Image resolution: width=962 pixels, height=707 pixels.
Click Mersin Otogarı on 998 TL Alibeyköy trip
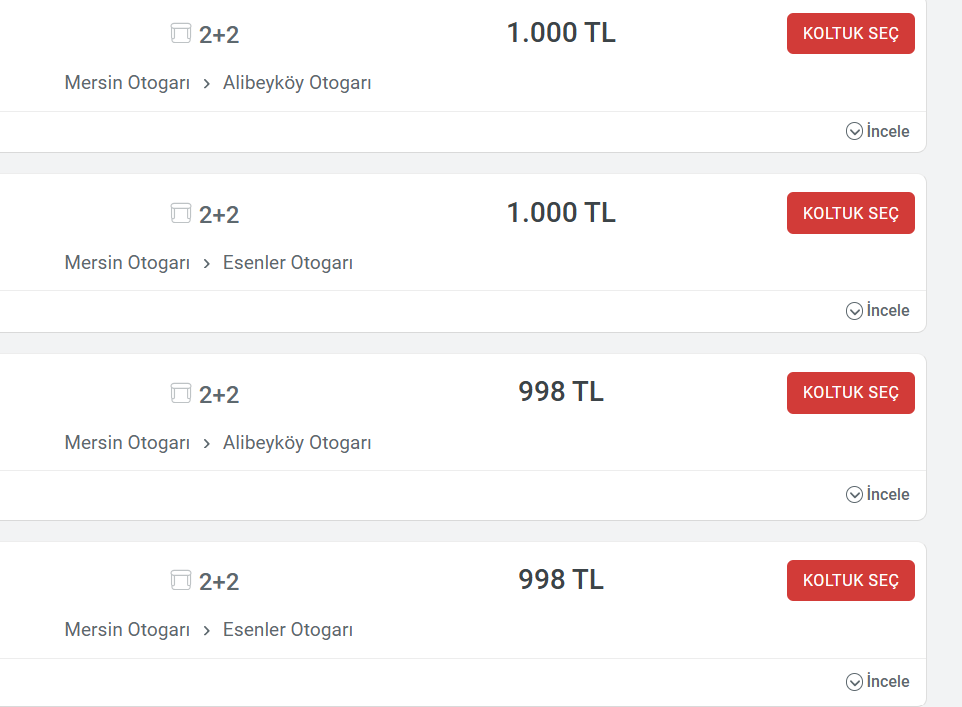(x=127, y=442)
